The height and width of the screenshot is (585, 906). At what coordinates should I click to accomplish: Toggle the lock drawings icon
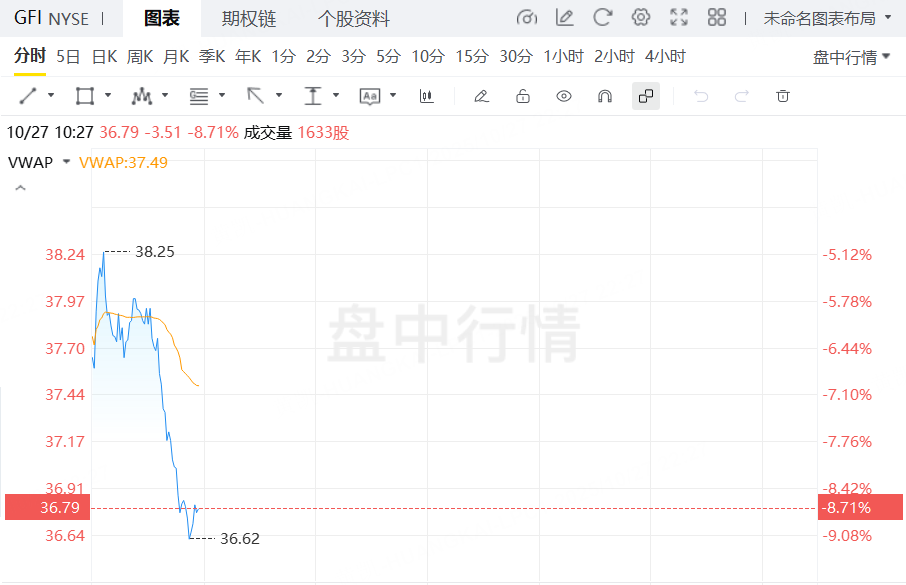522,96
